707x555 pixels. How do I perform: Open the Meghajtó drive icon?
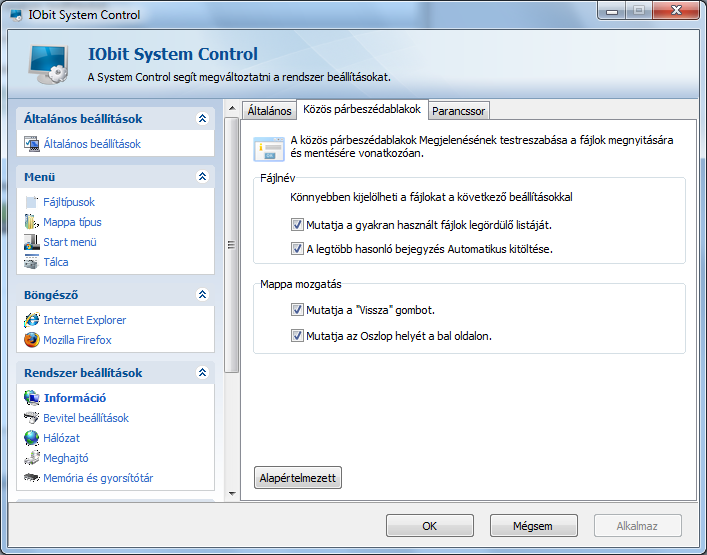pyautogui.click(x=32, y=458)
